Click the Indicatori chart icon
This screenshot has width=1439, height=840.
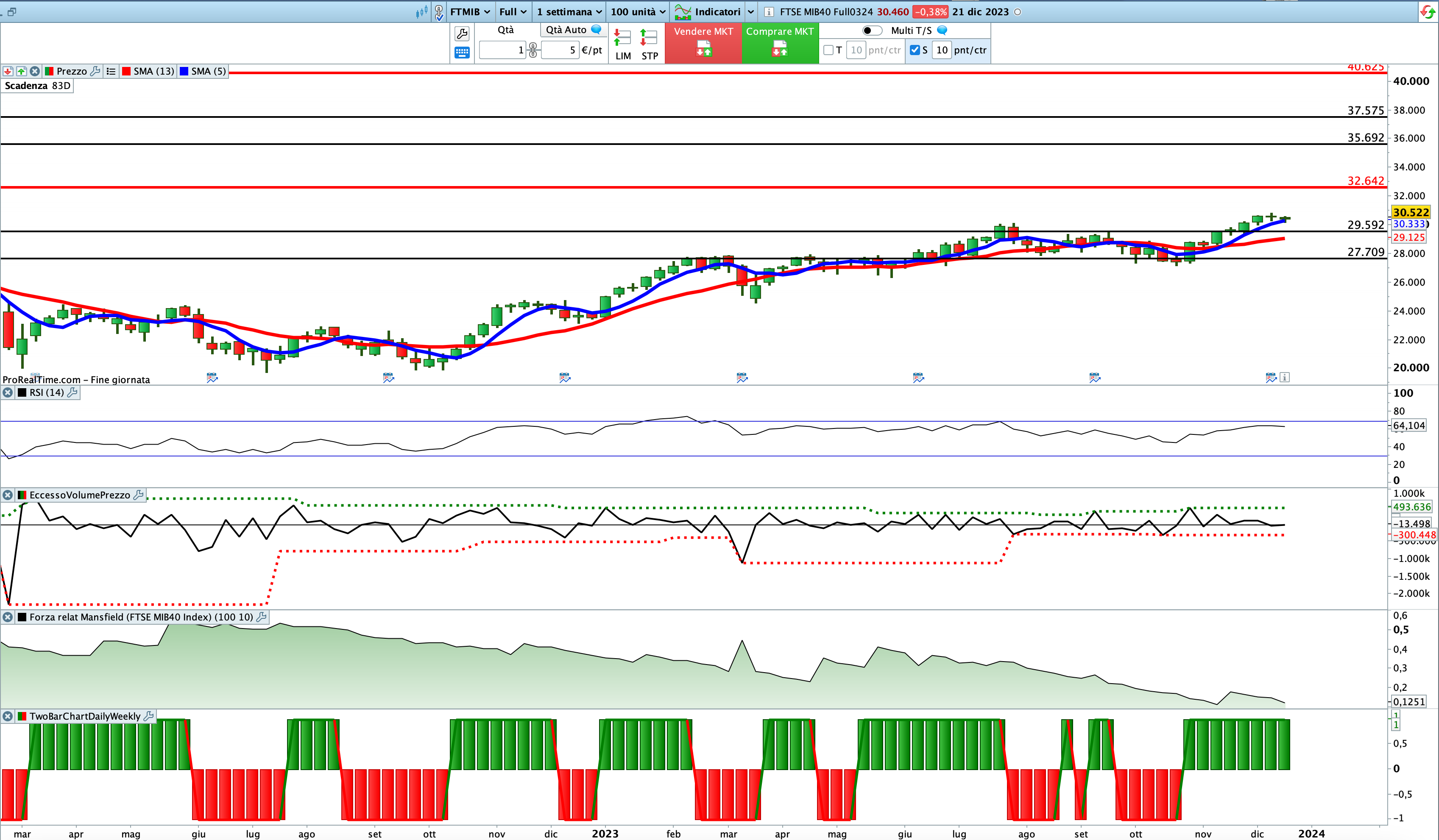[x=682, y=11]
